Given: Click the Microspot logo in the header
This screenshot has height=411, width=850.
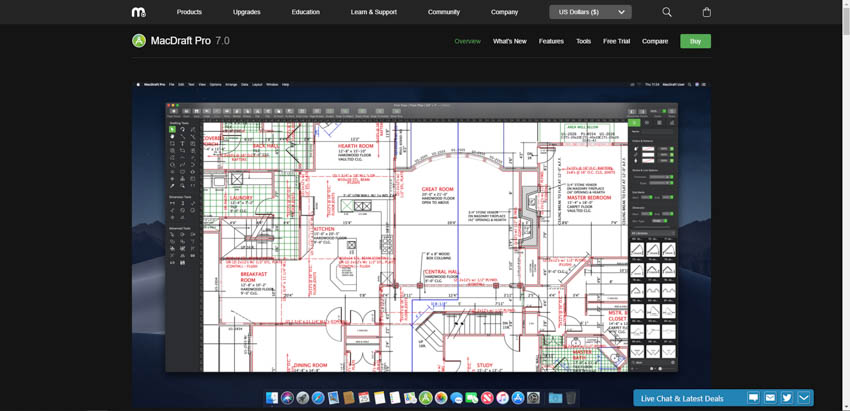Looking at the screenshot, I should (x=138, y=12).
